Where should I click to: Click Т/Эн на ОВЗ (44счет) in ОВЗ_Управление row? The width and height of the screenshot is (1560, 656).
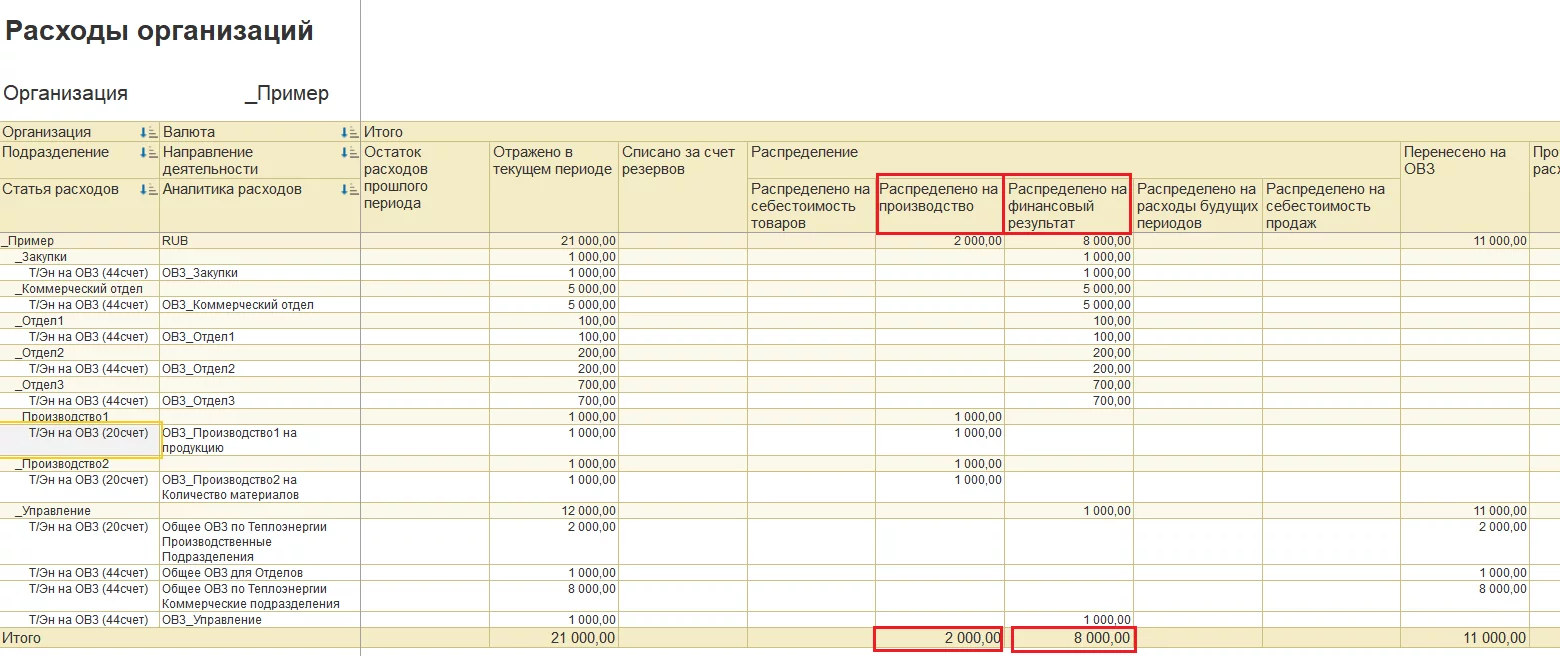coord(80,620)
